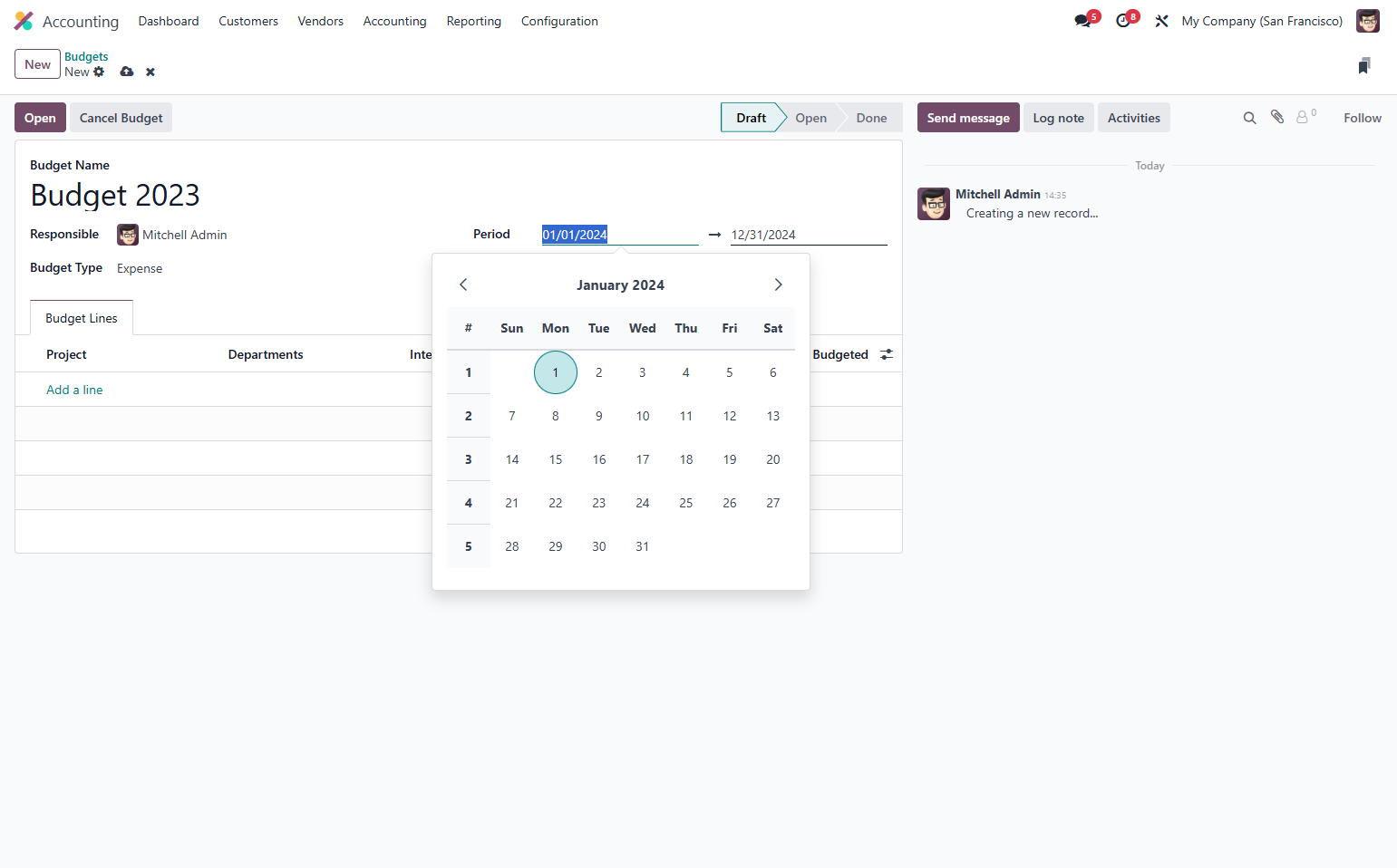The height and width of the screenshot is (868, 1397).
Task: Click the Accounting app logo icon
Action: click(24, 21)
